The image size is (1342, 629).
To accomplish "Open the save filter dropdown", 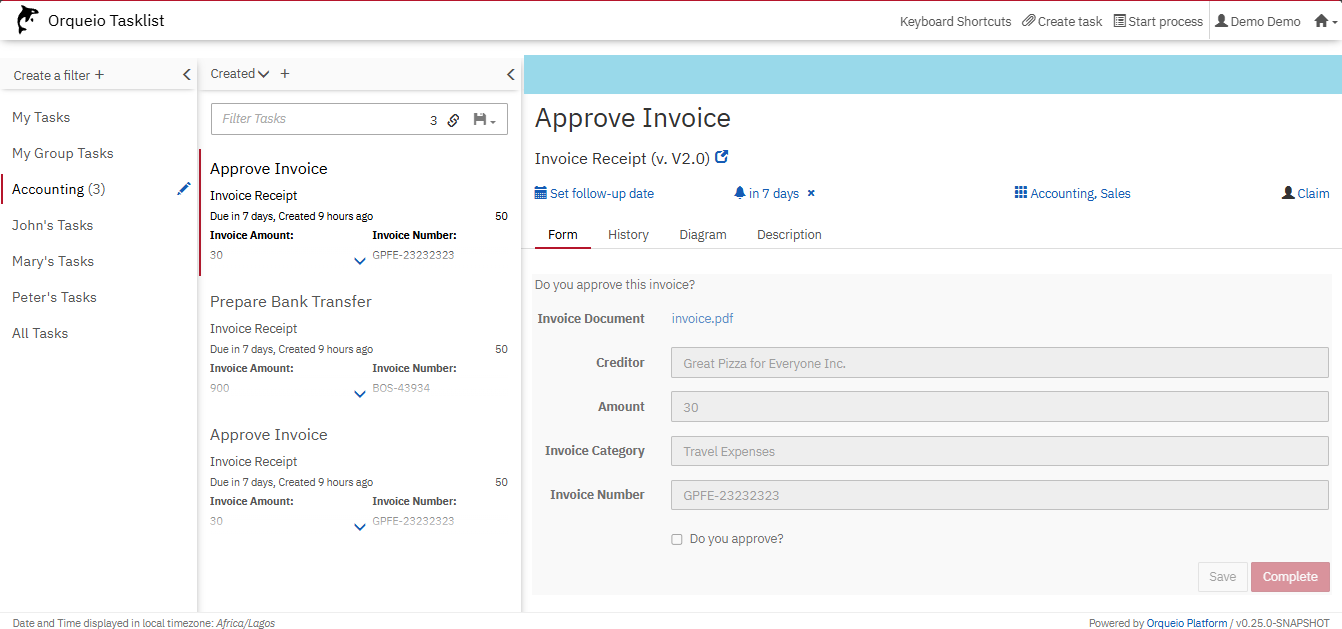I will [484, 120].
